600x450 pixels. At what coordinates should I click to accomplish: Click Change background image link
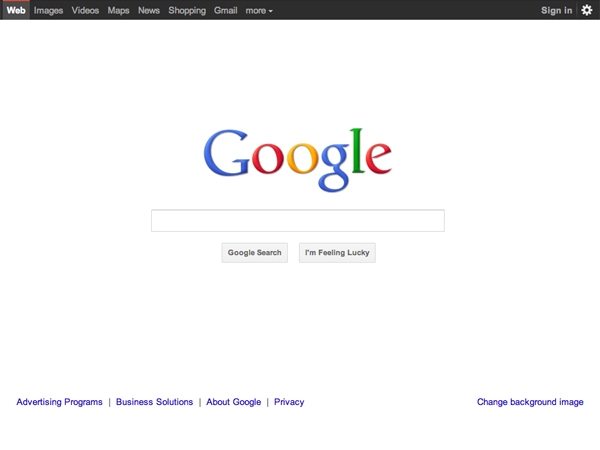click(530, 402)
